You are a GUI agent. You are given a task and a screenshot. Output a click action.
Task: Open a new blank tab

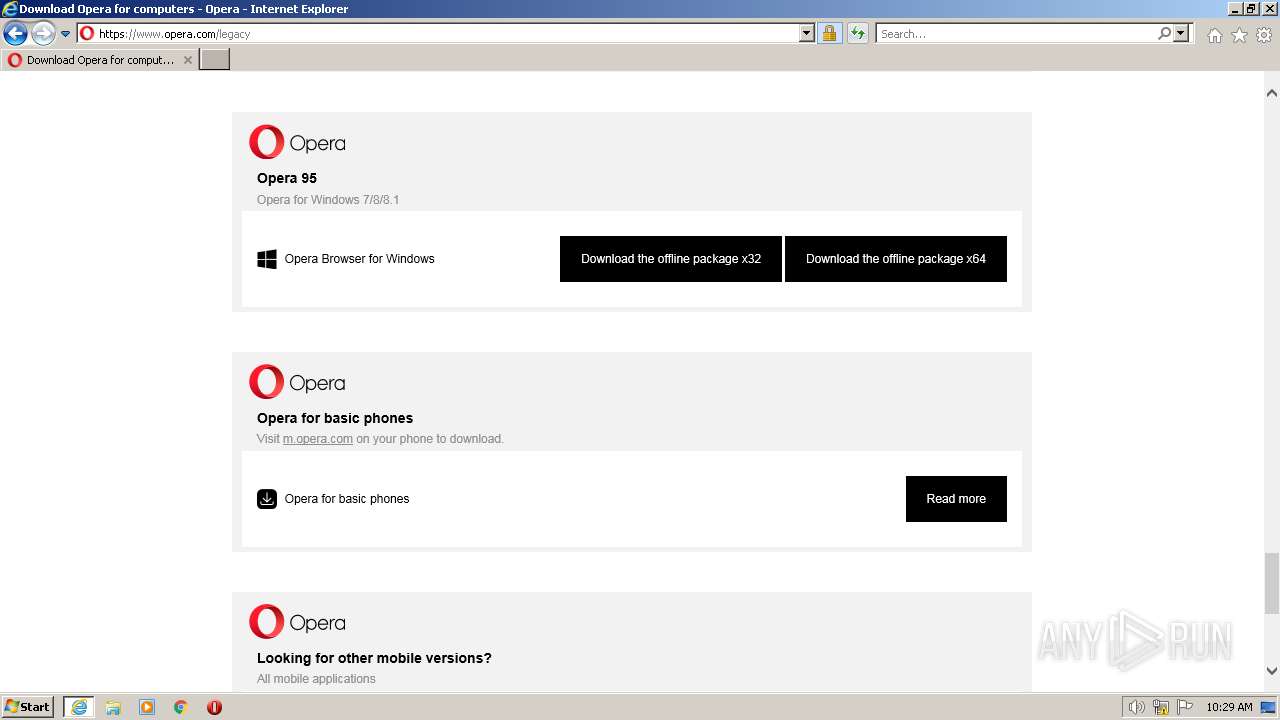pyautogui.click(x=215, y=60)
